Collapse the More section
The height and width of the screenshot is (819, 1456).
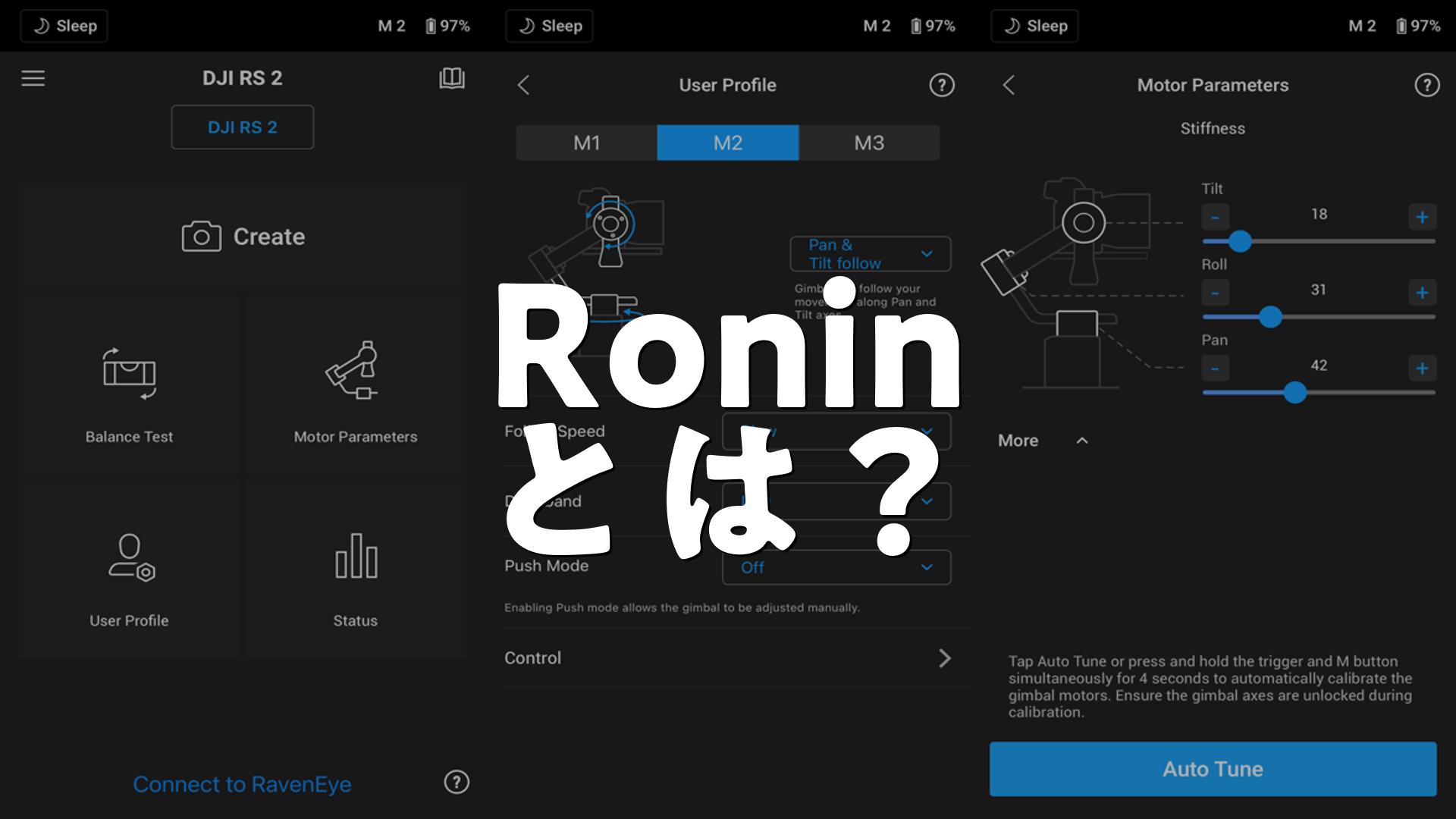point(1043,441)
